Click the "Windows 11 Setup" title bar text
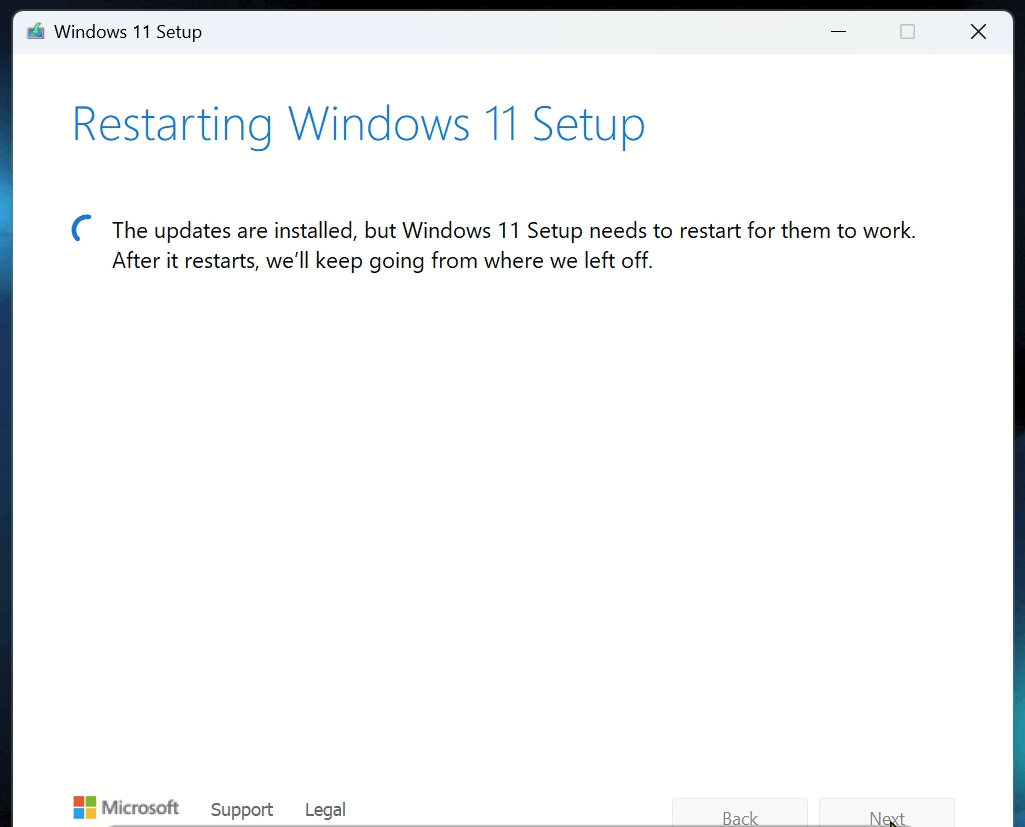The image size is (1025, 827). coord(127,31)
